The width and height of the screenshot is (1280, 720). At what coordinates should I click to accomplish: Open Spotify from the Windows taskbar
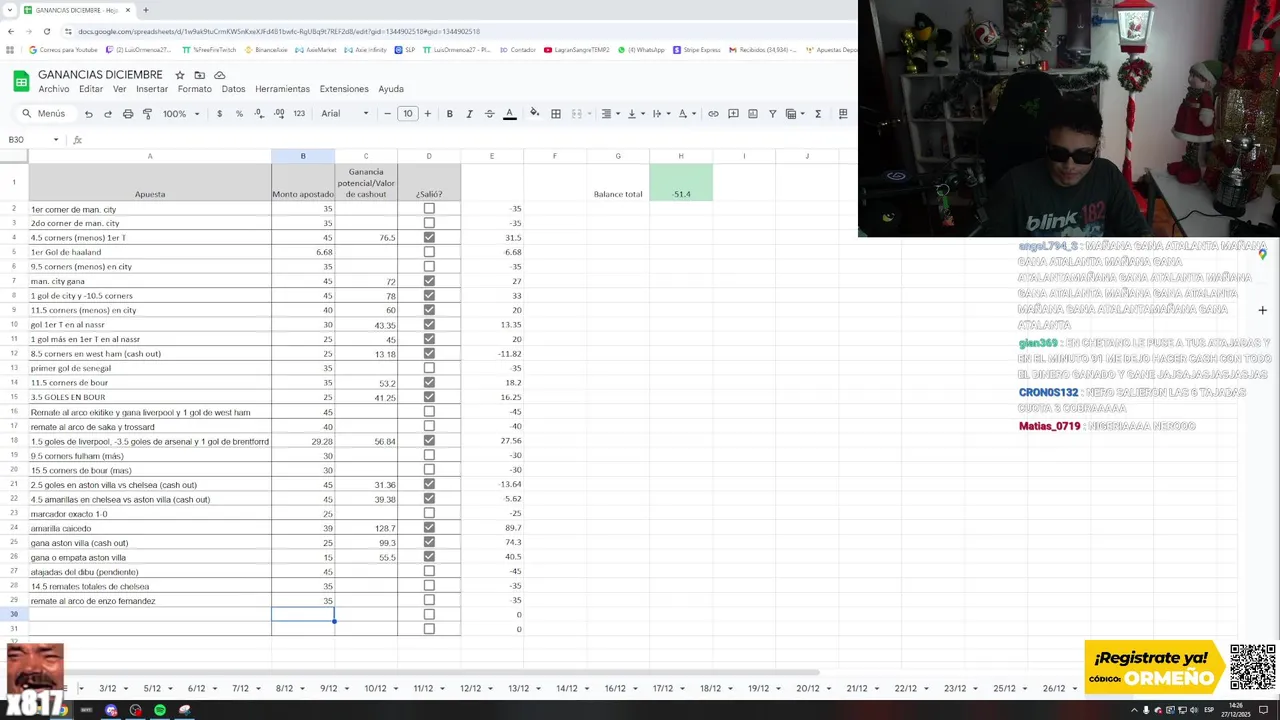[x=160, y=710]
